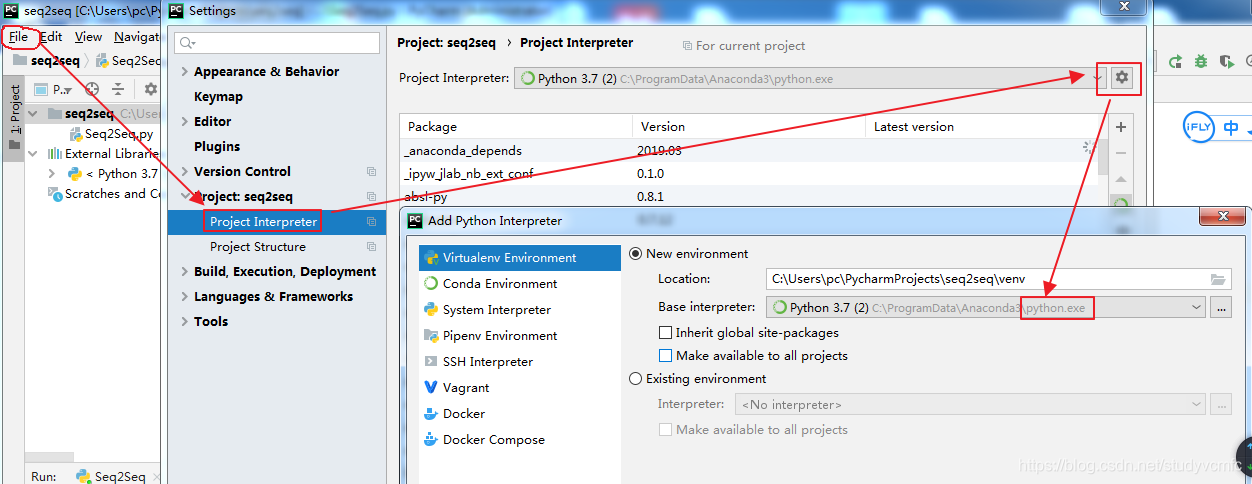Click the minus icon to uninstall package
The width and height of the screenshot is (1252, 484).
(1121, 153)
